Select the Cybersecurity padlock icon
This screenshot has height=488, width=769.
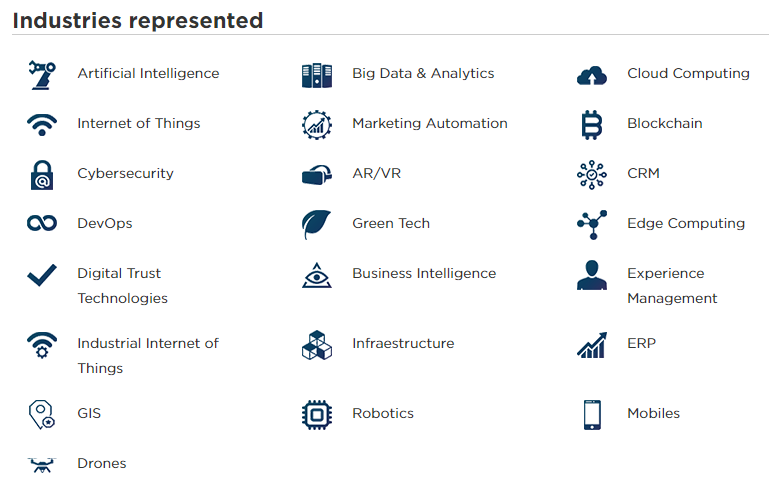pyautogui.click(x=42, y=175)
